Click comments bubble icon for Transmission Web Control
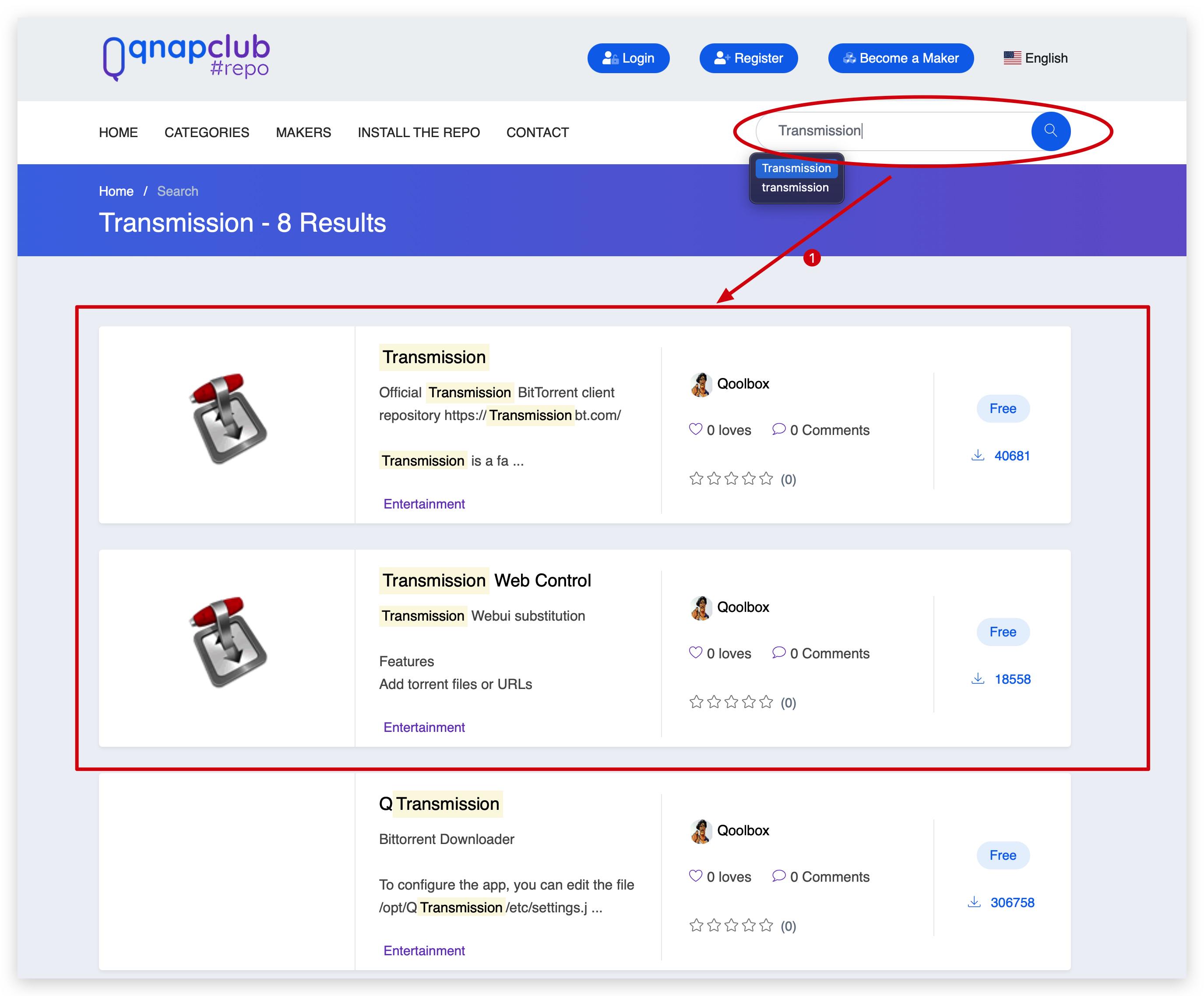 (778, 653)
